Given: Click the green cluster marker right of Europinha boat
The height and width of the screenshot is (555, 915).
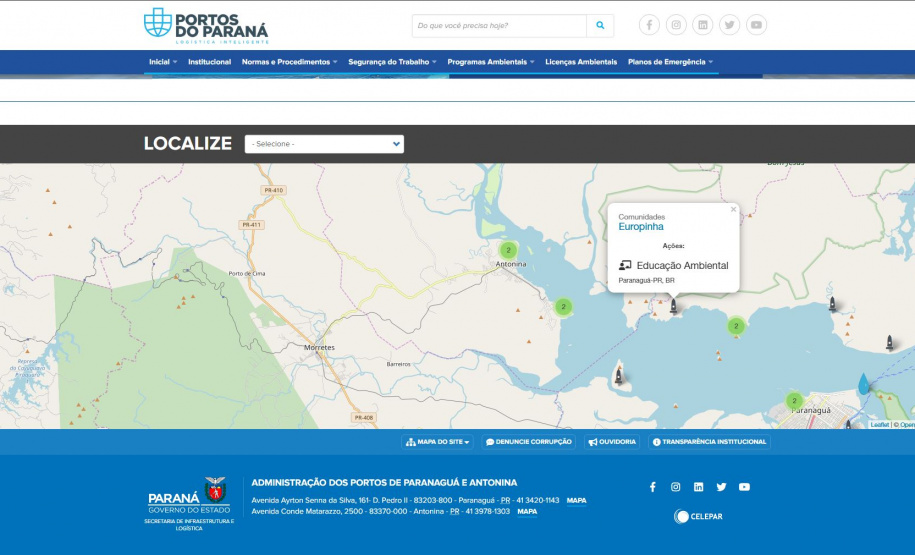Looking at the screenshot, I should tap(736, 326).
